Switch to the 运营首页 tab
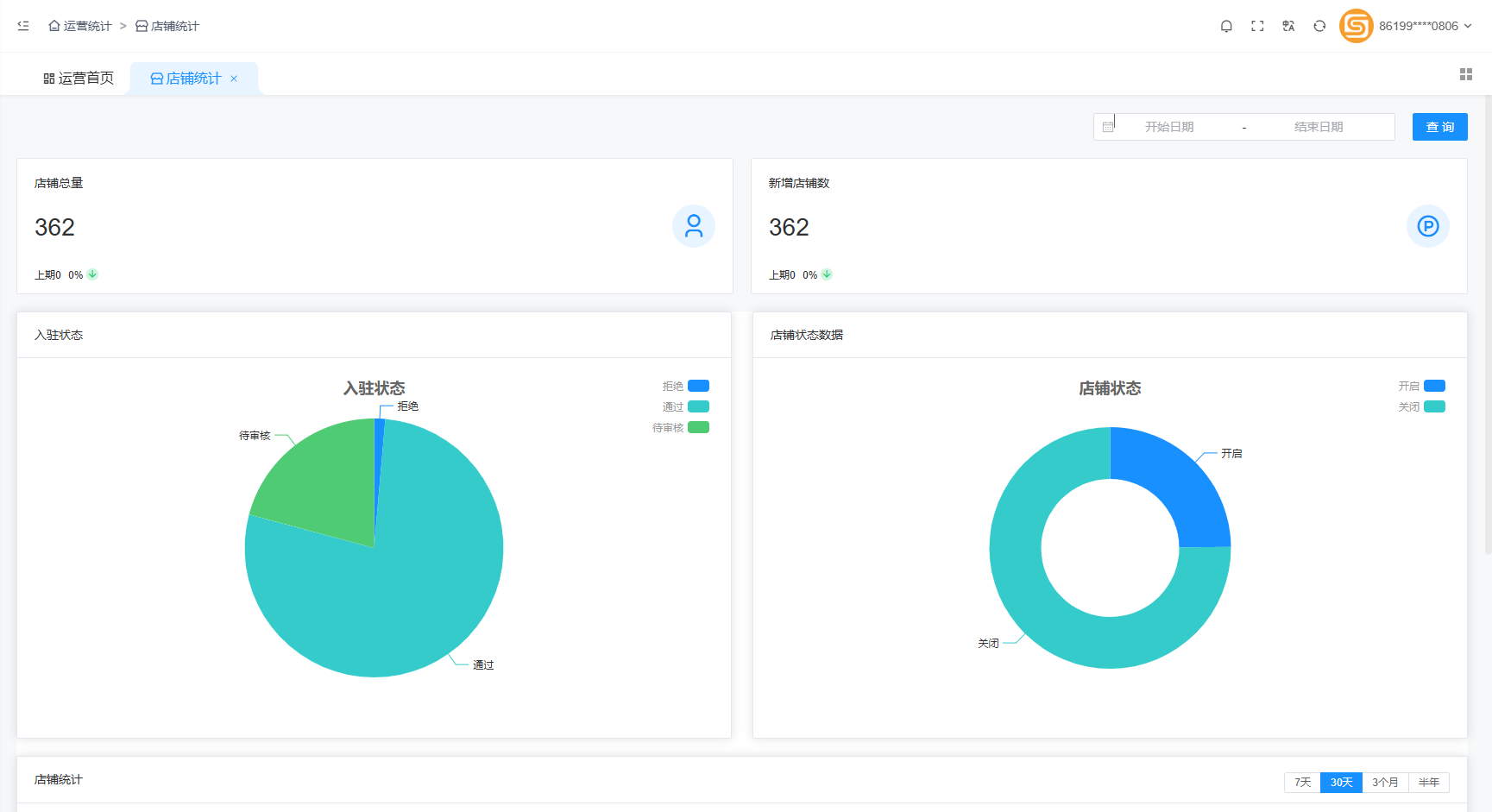Image resolution: width=1492 pixels, height=812 pixels. [79, 79]
